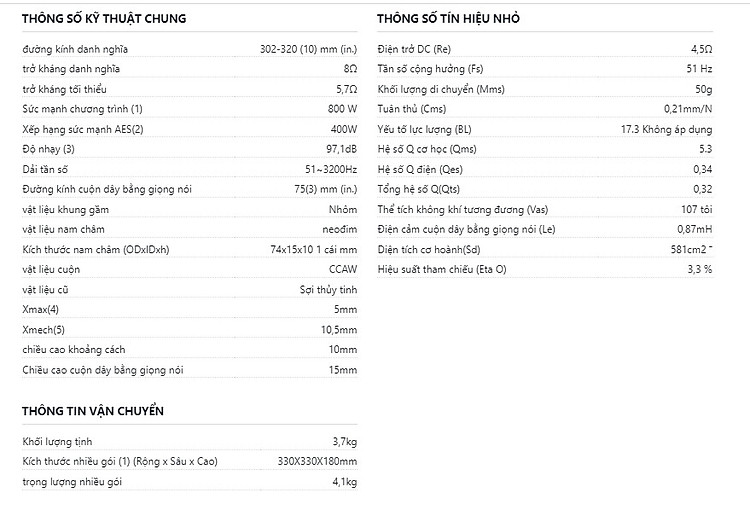Select the 330X330X180mm package dimensions value
The image size is (750, 520).
(x=316, y=461)
